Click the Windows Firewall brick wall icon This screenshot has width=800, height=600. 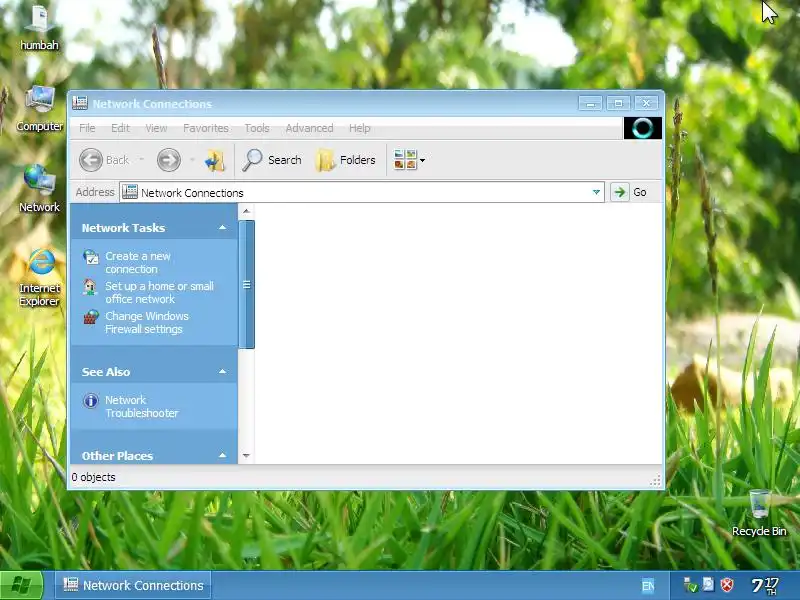pyautogui.click(x=91, y=317)
